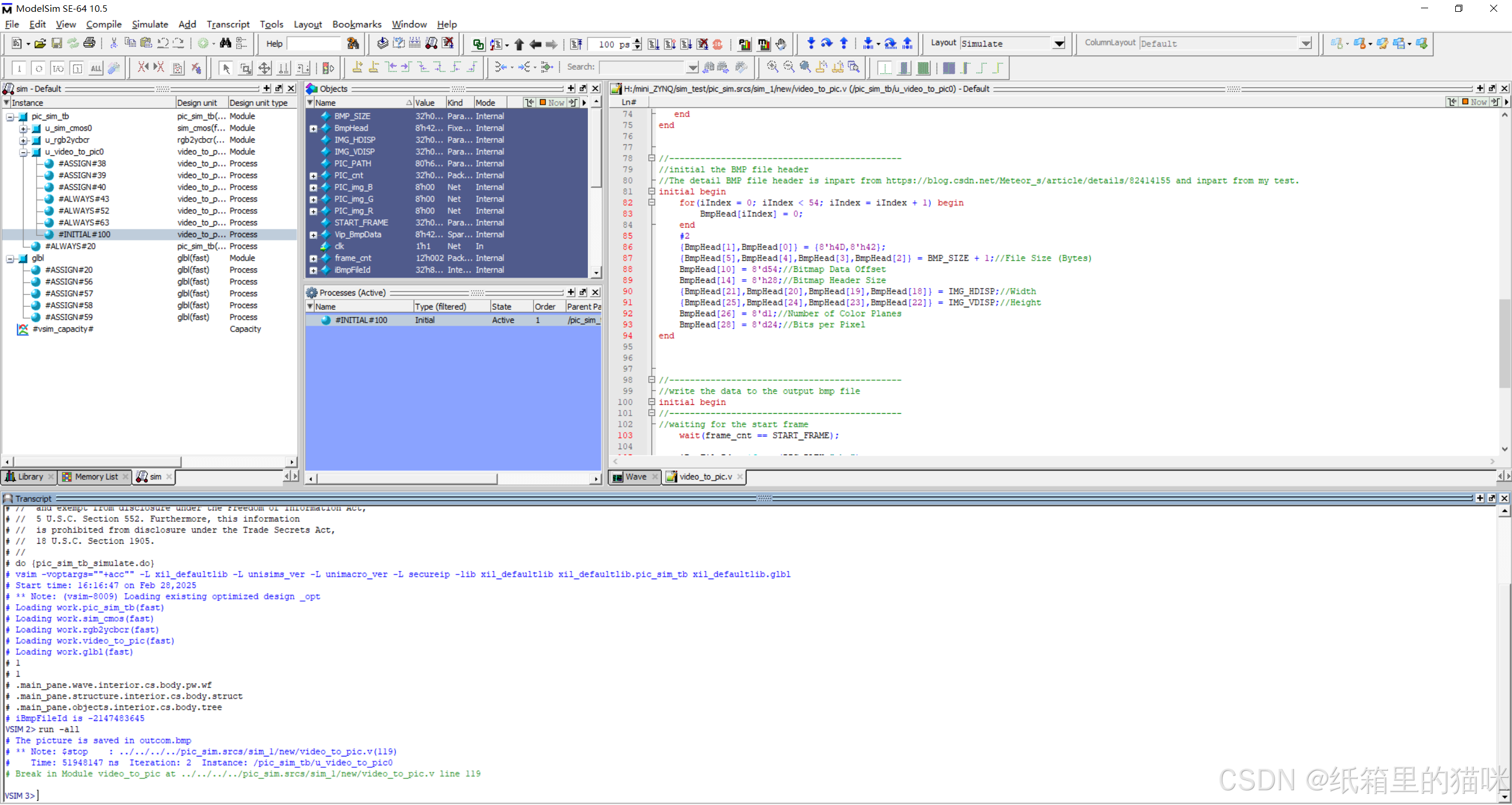
Task: Open the Simulate menu
Action: pos(149,24)
